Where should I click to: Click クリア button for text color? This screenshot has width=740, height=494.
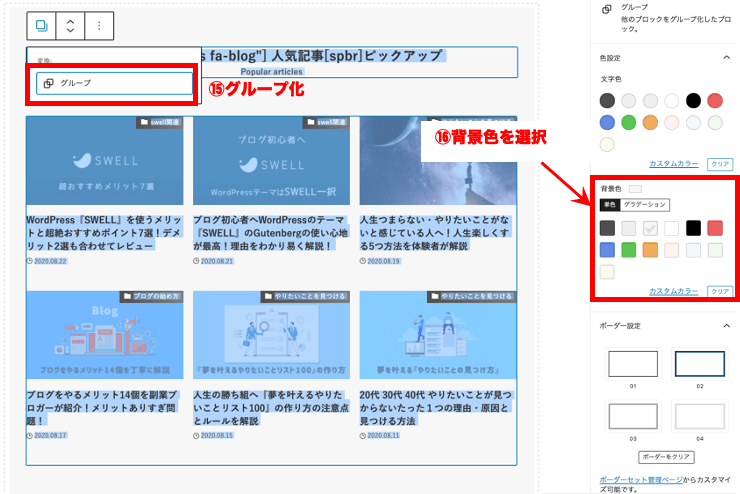(x=720, y=164)
